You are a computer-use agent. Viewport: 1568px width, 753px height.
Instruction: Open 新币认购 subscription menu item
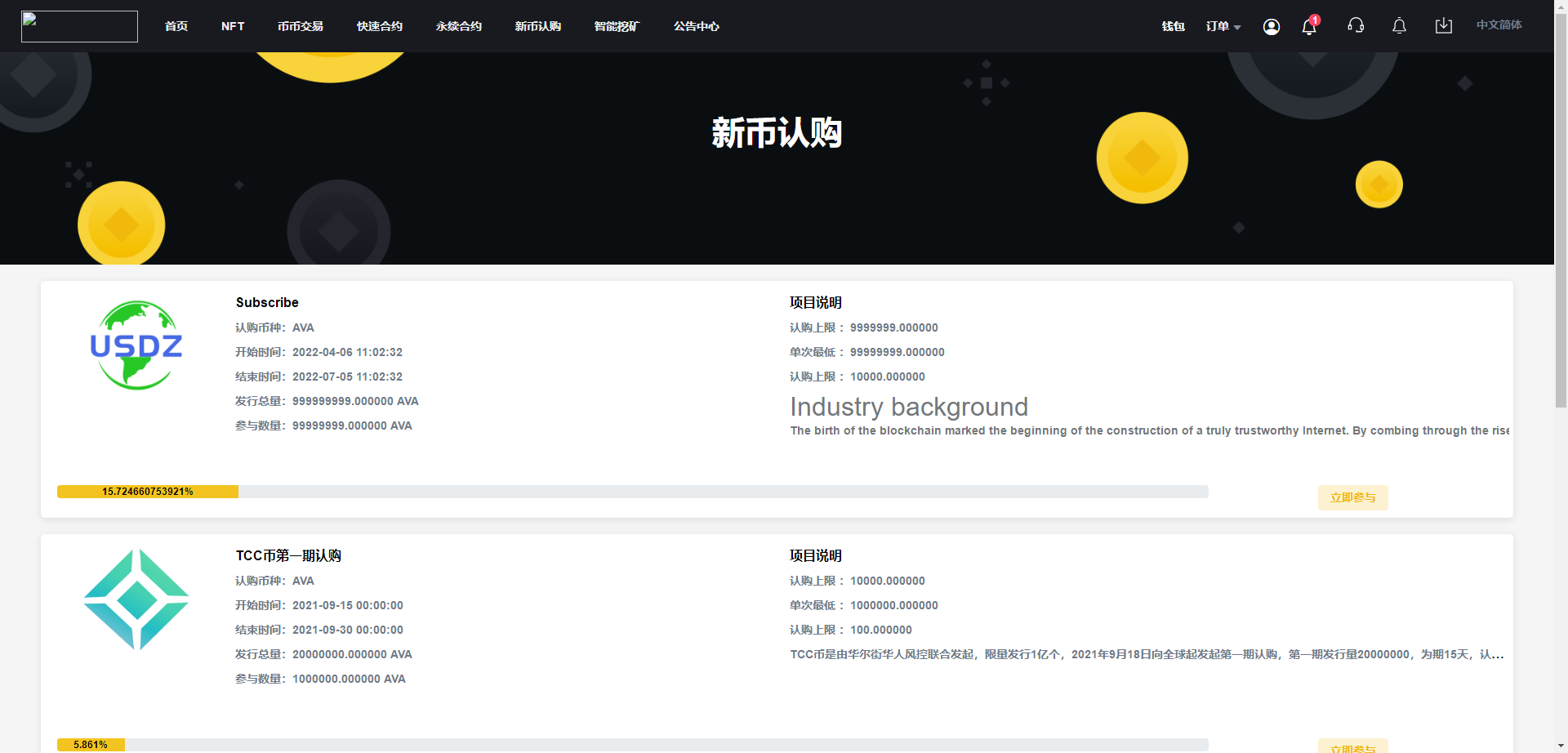[x=538, y=27]
